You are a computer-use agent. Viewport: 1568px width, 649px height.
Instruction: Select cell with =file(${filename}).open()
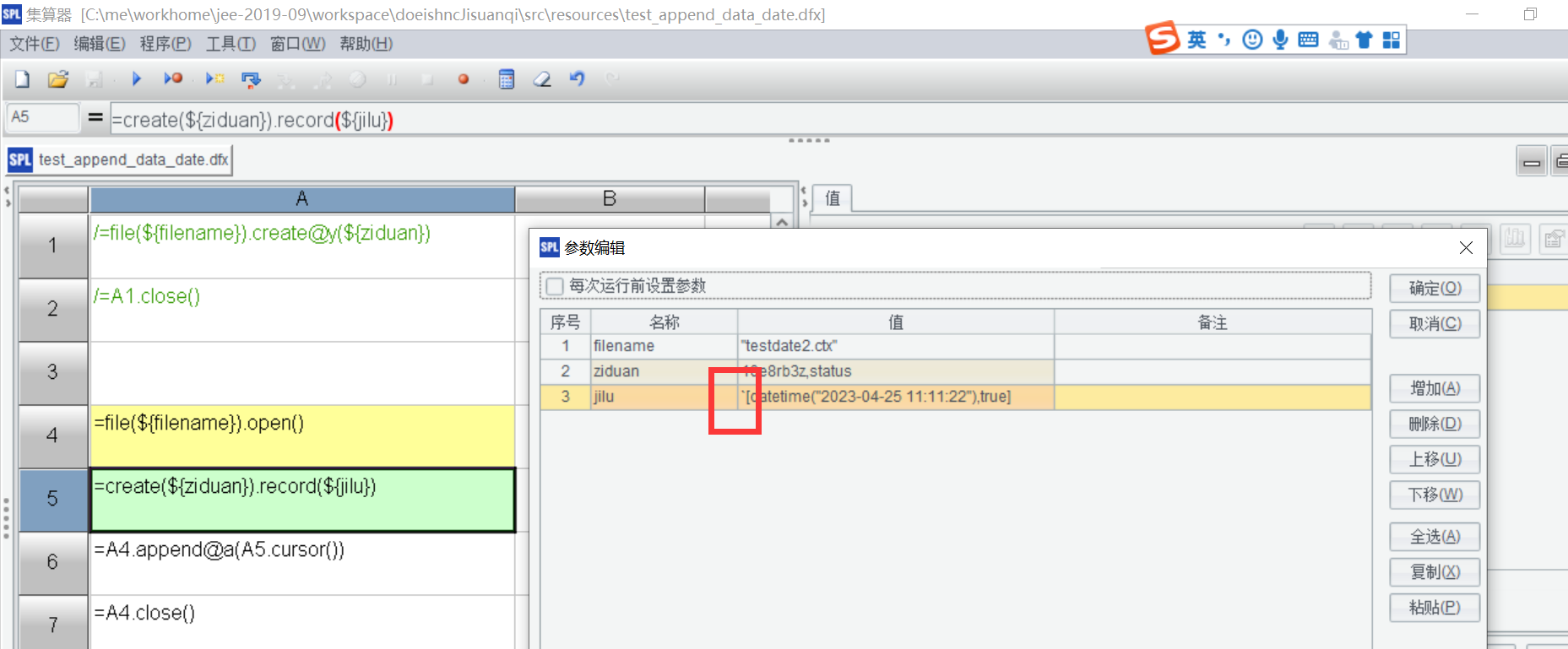(302, 436)
